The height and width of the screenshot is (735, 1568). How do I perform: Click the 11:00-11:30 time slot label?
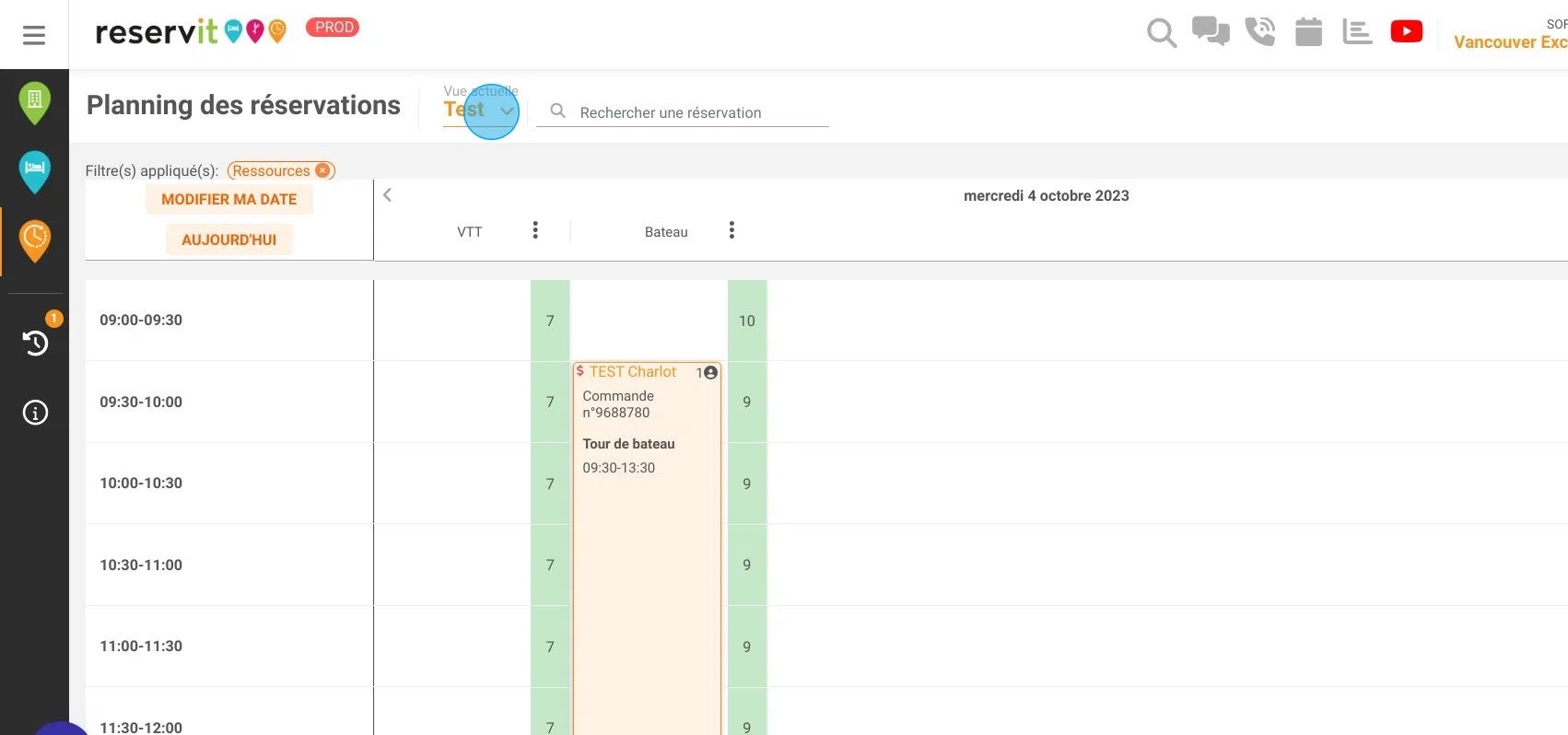(141, 646)
